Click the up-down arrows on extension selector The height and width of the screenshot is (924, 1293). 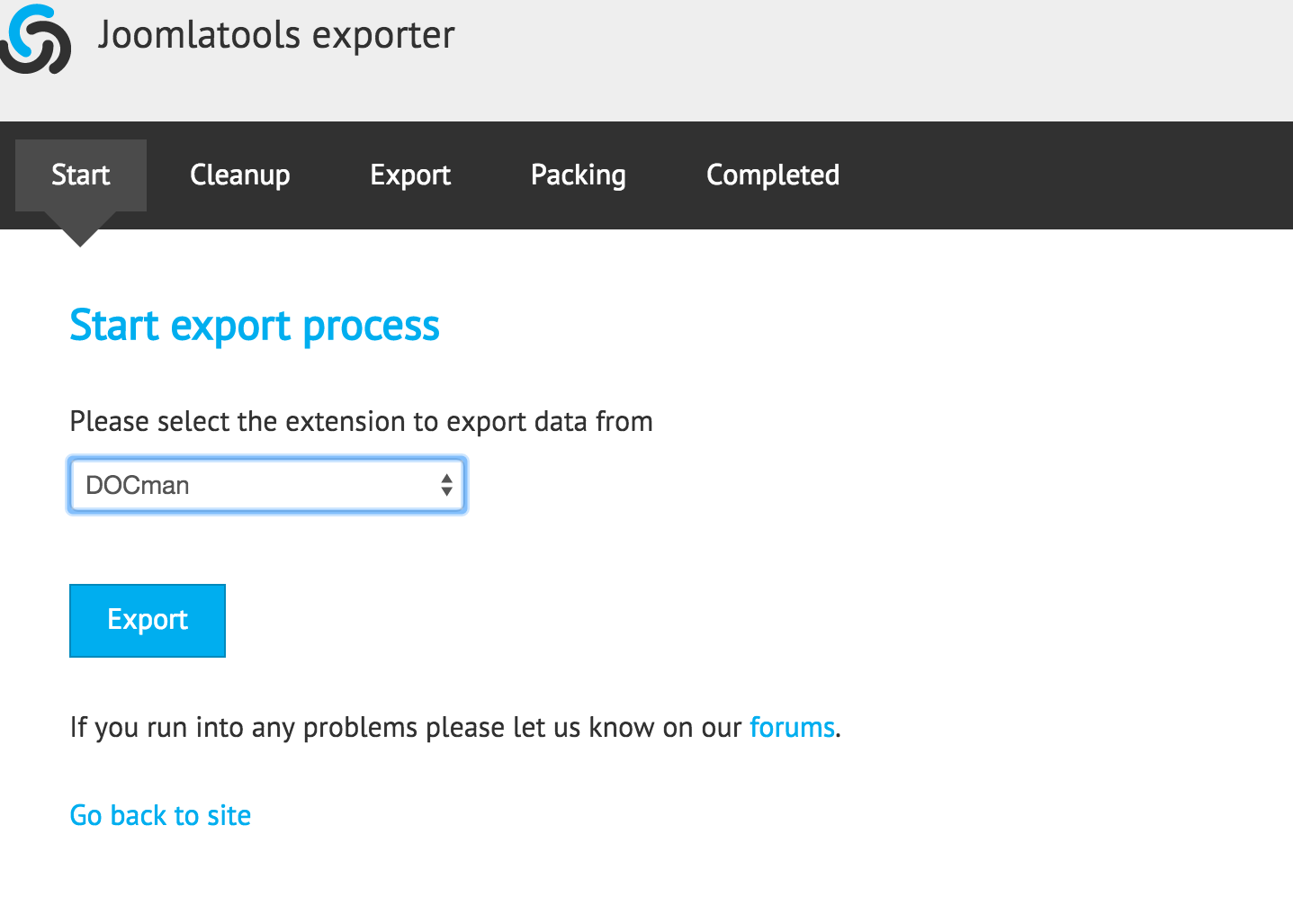coord(446,486)
